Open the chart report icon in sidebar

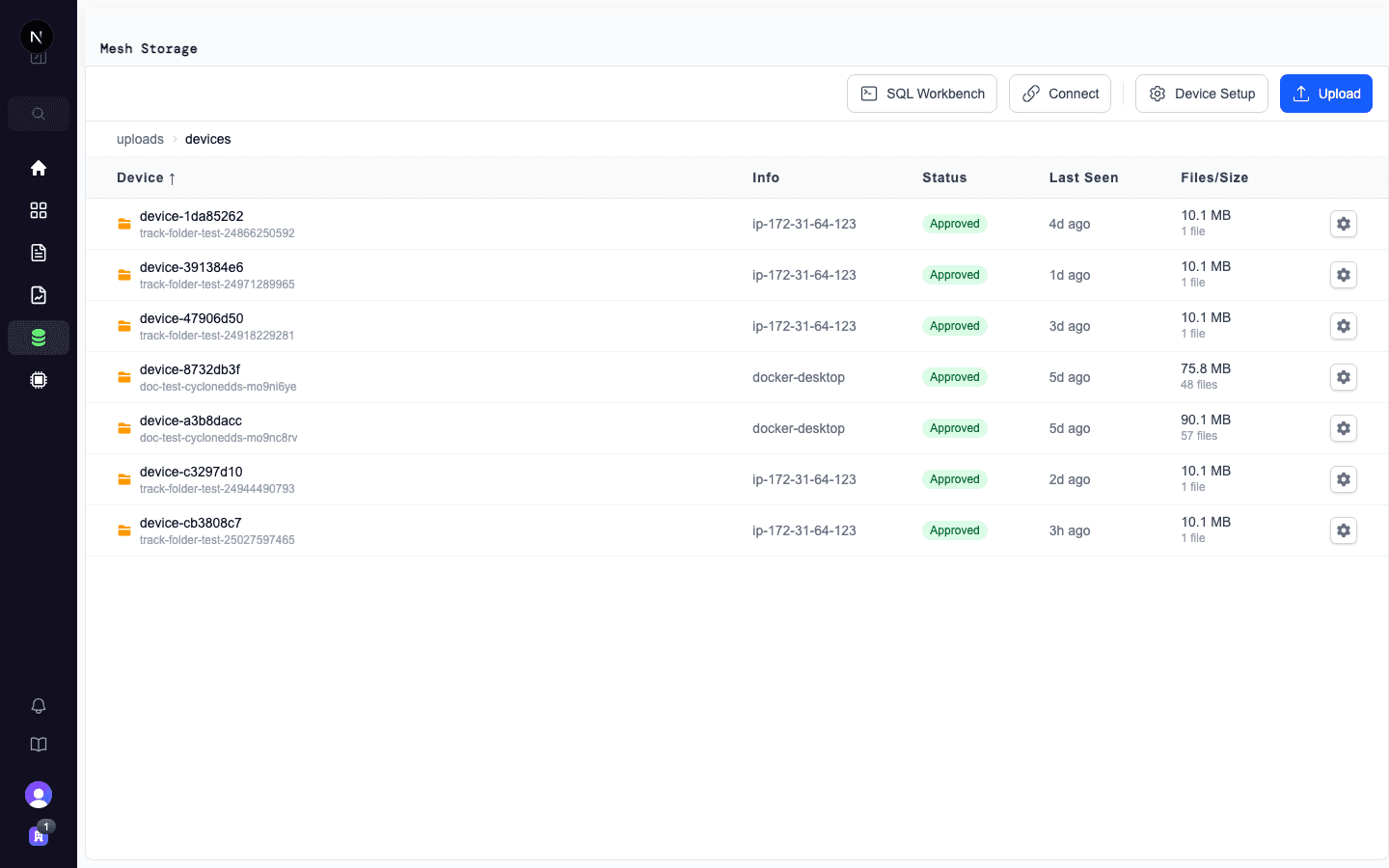pos(39,295)
